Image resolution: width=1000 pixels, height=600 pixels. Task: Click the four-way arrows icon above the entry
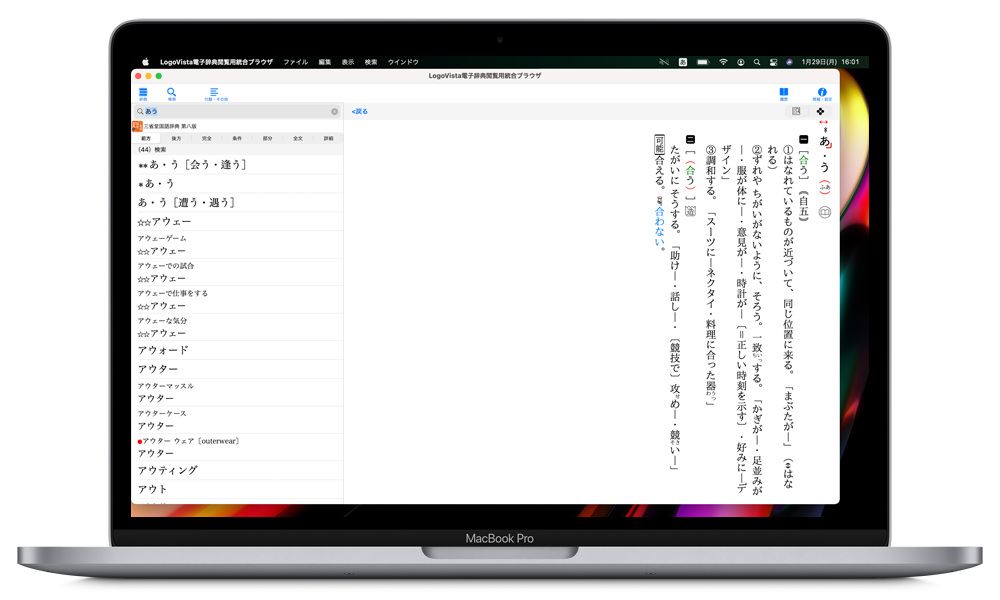click(x=820, y=111)
